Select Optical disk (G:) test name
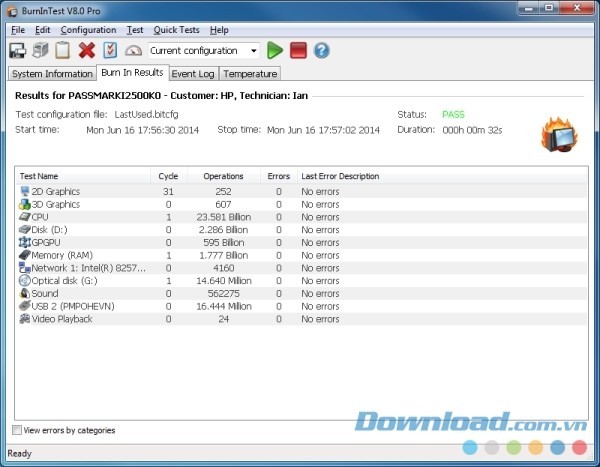600x467 pixels. pyautogui.click(x=64, y=281)
